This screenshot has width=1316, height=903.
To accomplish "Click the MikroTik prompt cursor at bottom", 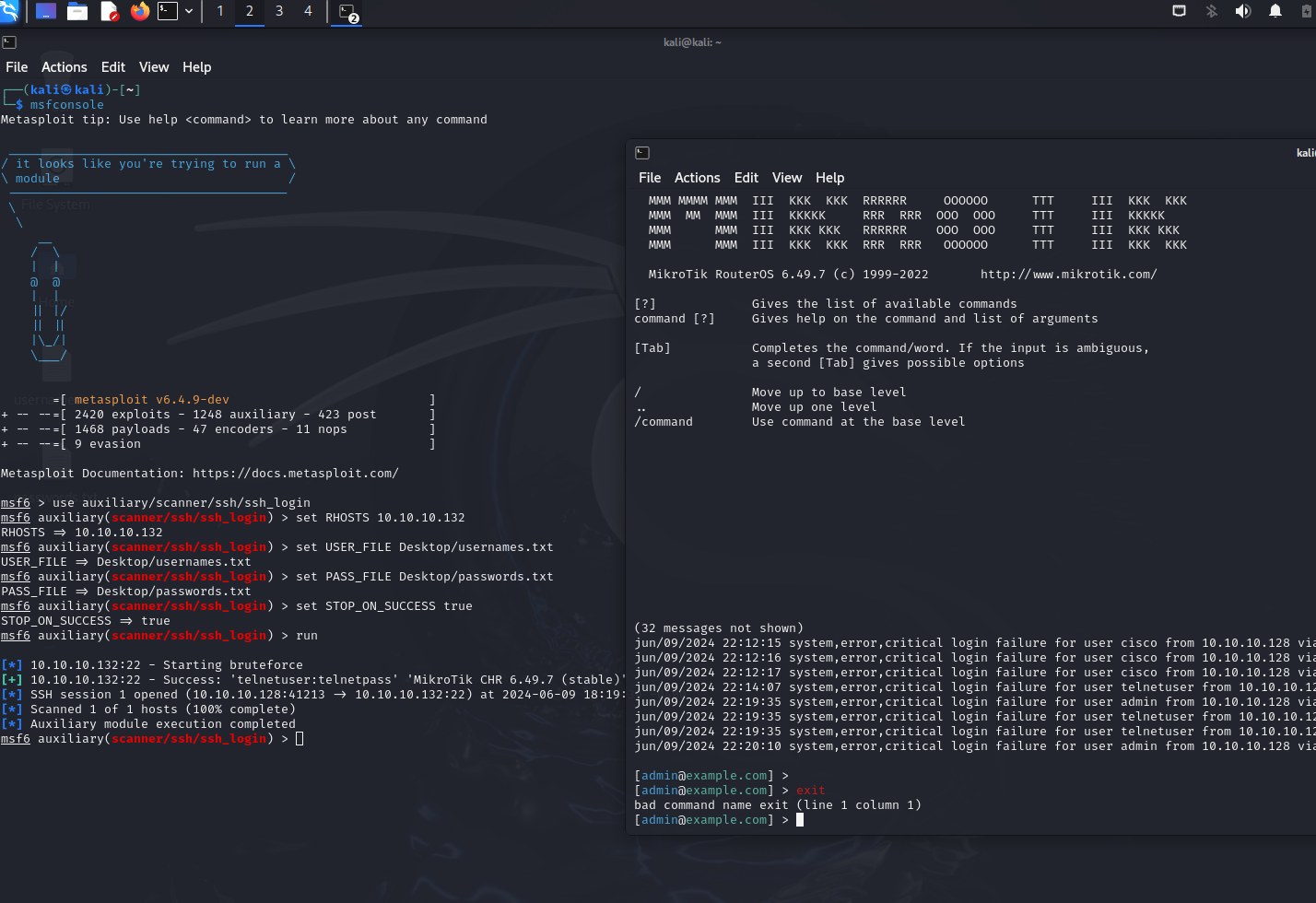I will tap(800, 820).
